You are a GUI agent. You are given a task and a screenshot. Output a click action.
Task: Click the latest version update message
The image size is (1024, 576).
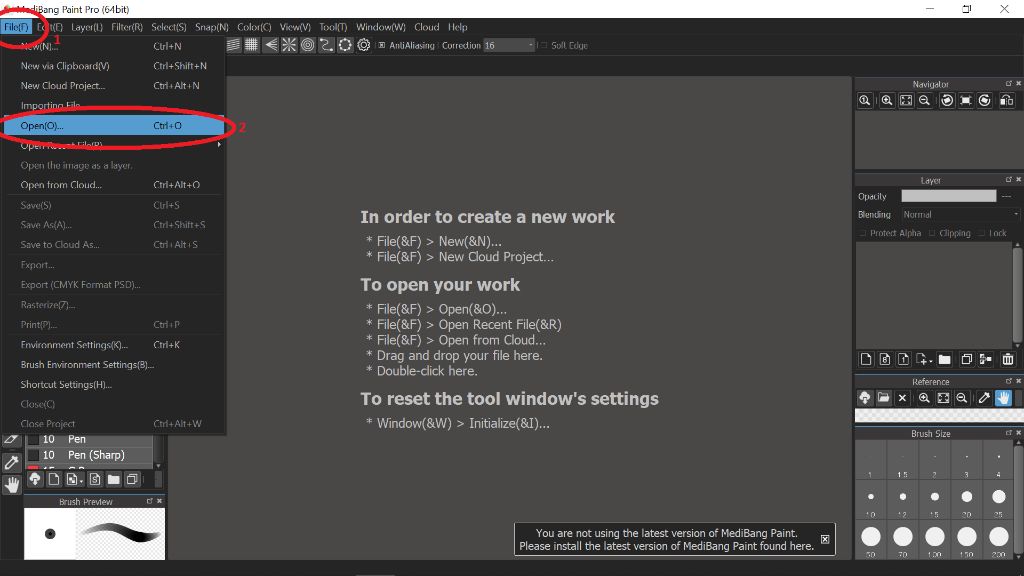(x=666, y=539)
